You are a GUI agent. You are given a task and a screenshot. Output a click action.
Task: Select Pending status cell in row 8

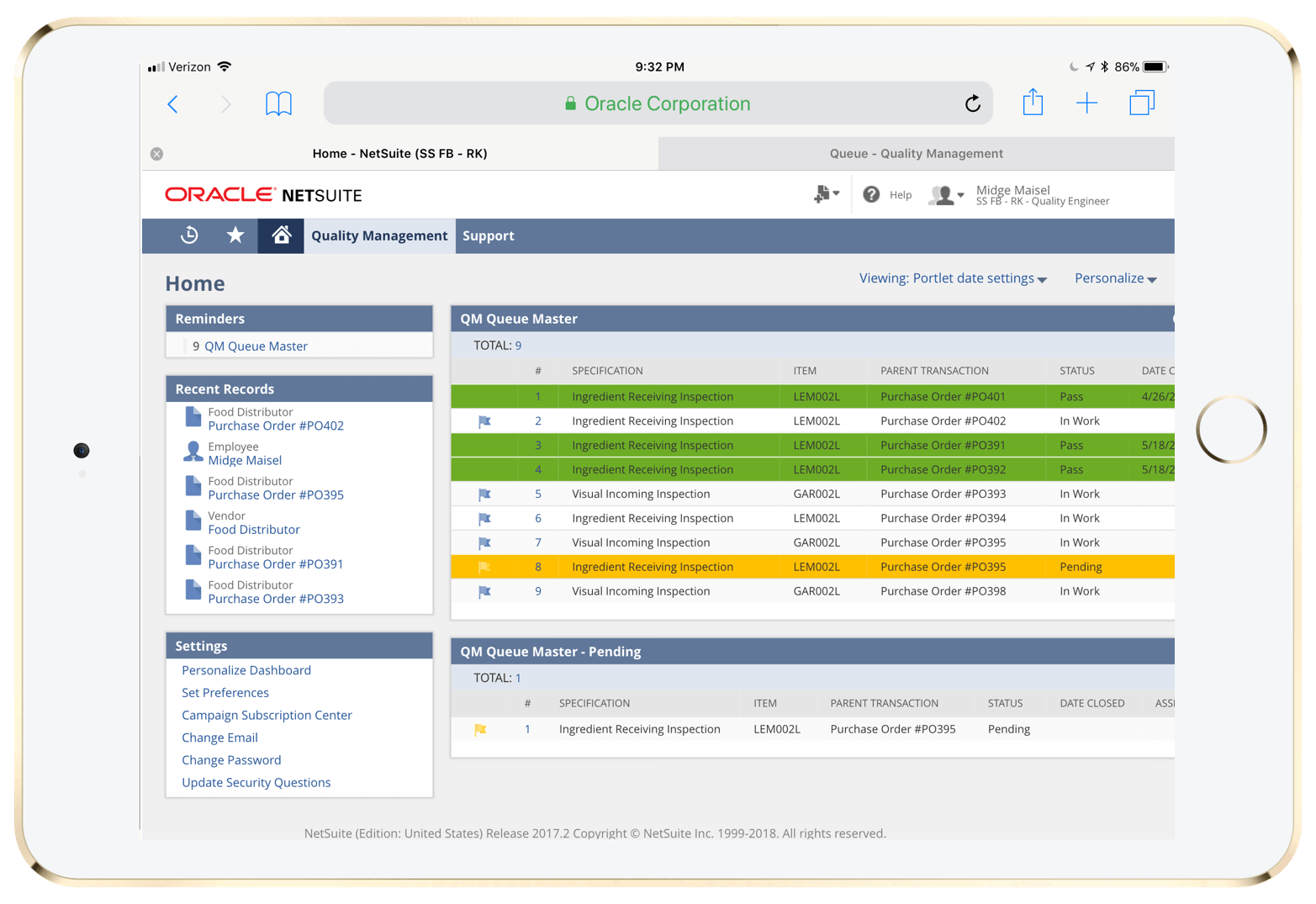pyautogui.click(x=1081, y=568)
